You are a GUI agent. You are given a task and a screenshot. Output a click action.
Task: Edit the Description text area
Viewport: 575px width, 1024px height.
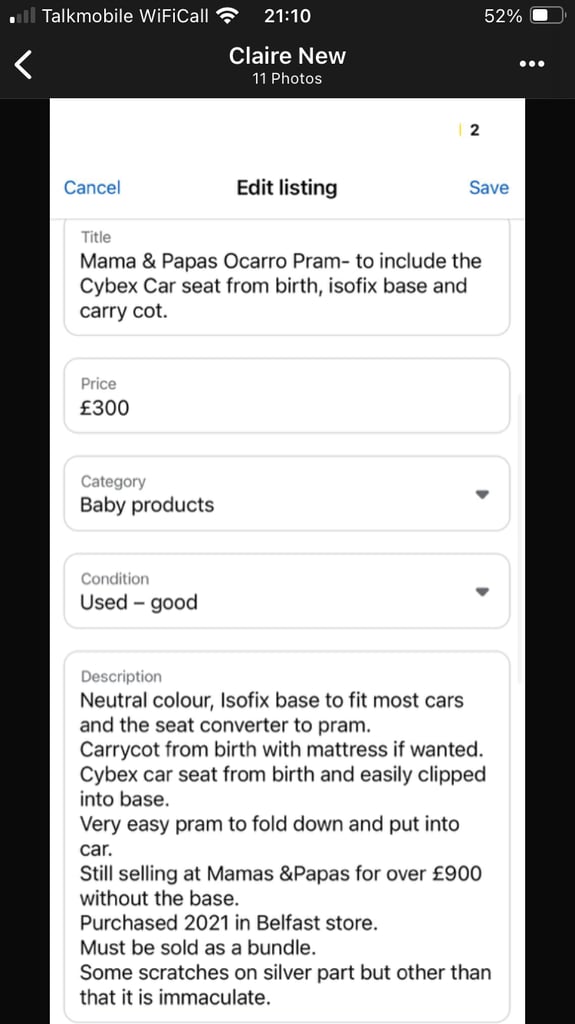(x=286, y=837)
